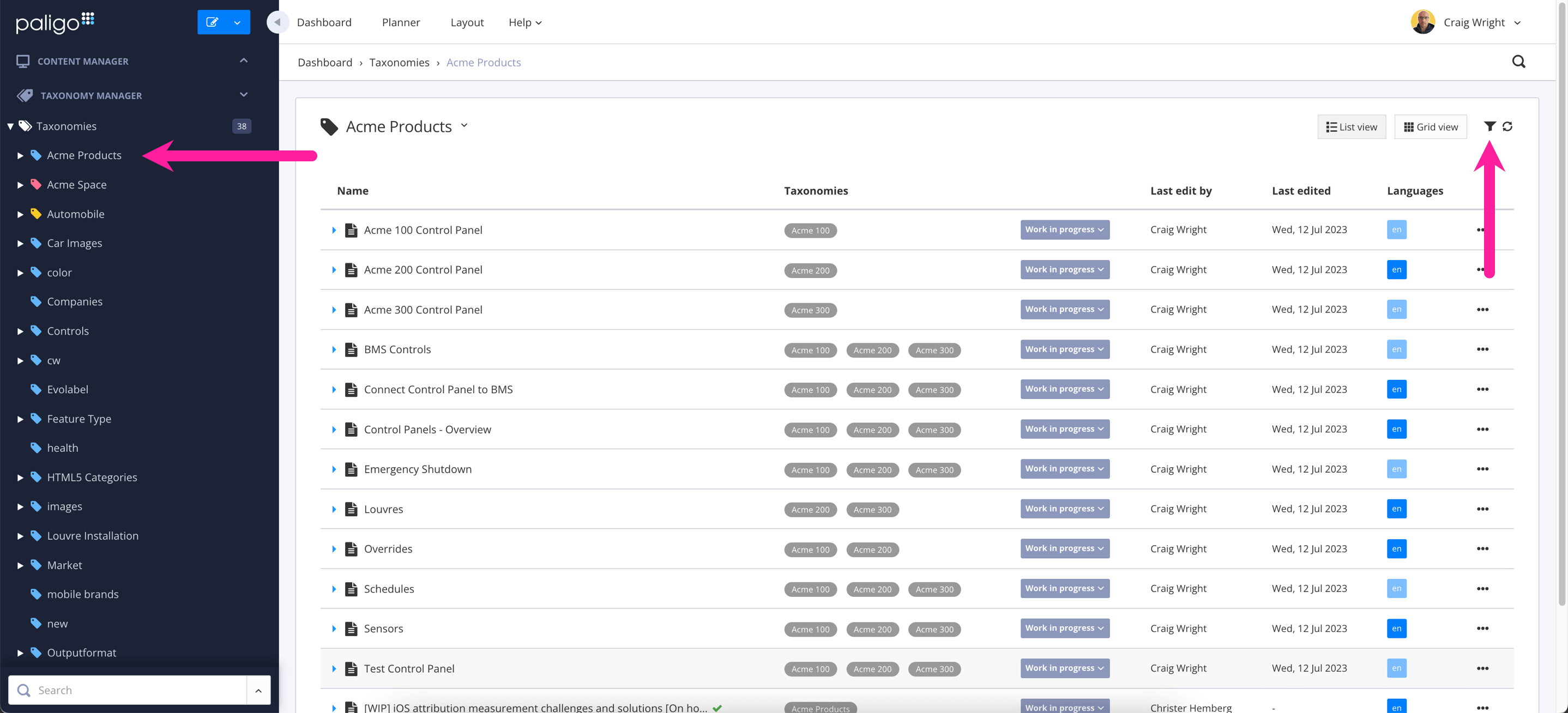Toggle Work in progress on Sensors row
This screenshot has width=1568, height=713.
1064,628
